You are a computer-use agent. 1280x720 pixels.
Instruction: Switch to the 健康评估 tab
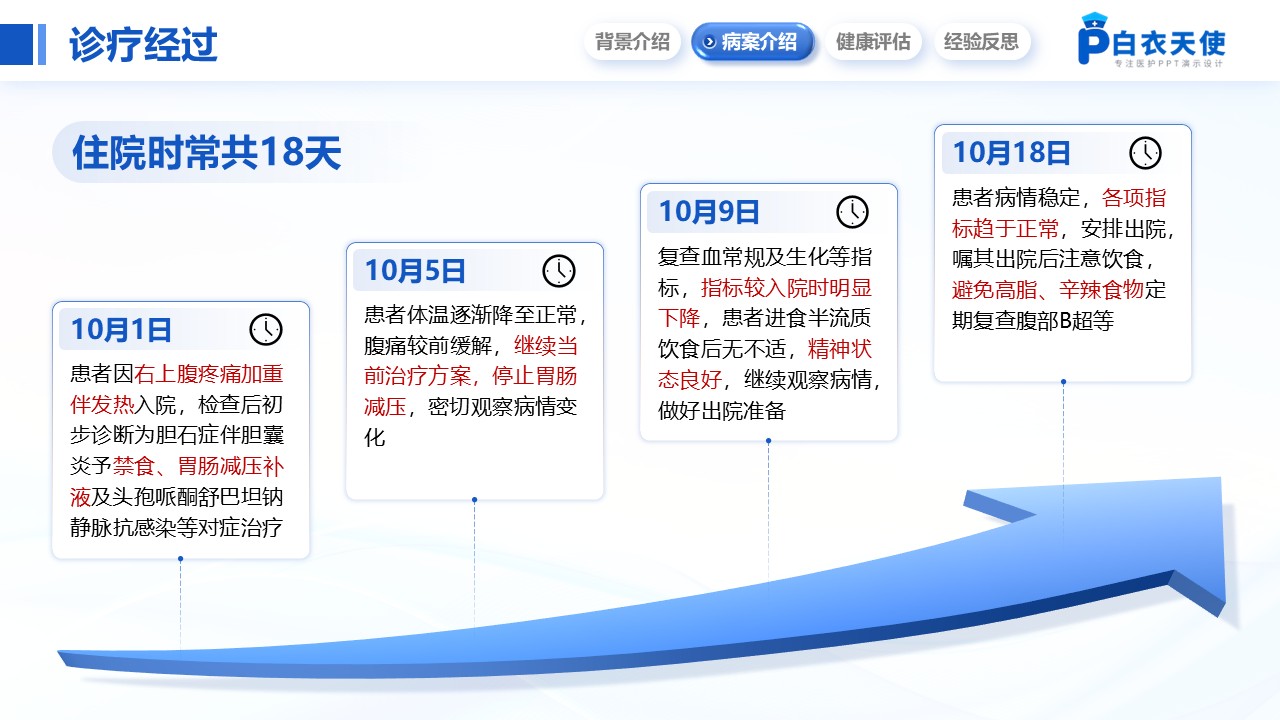(873, 42)
